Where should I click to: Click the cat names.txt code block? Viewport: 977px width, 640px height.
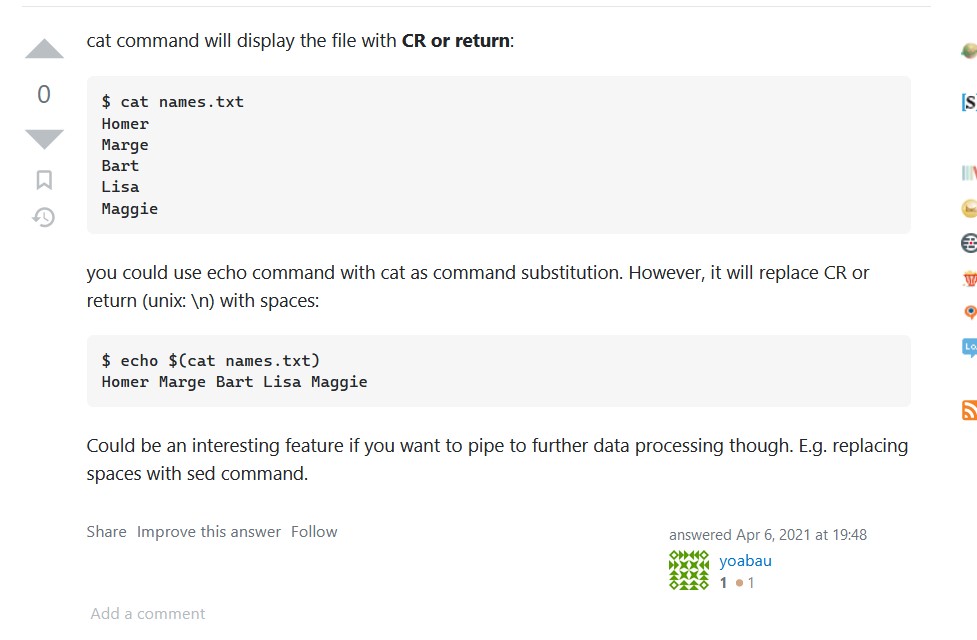coord(498,155)
